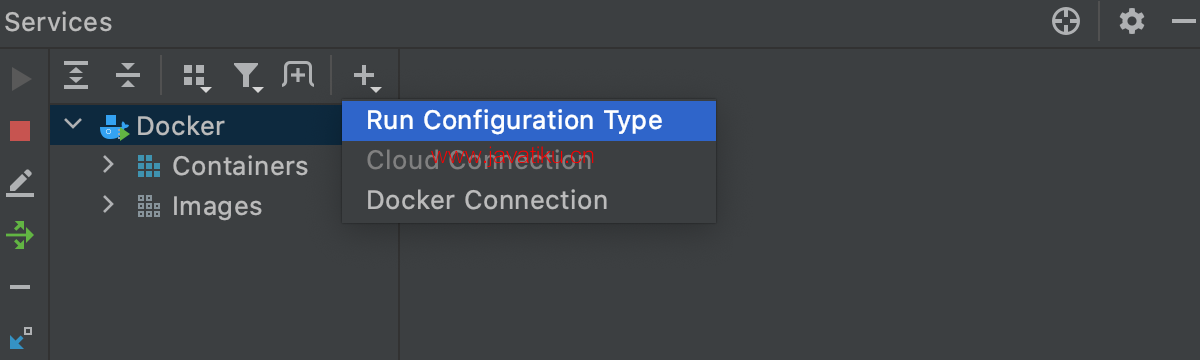Viewport: 1200px width, 360px height.
Task: Click the green Deploy arrow icon
Action: pos(20,235)
